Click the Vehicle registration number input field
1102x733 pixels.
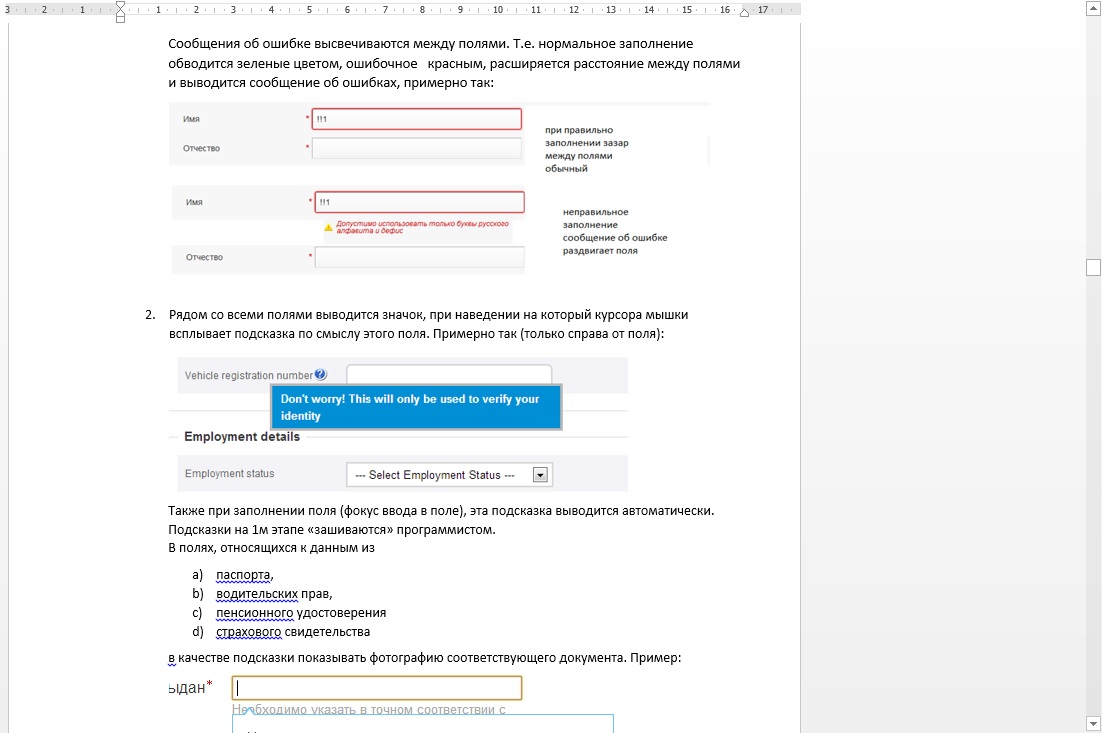[449, 374]
